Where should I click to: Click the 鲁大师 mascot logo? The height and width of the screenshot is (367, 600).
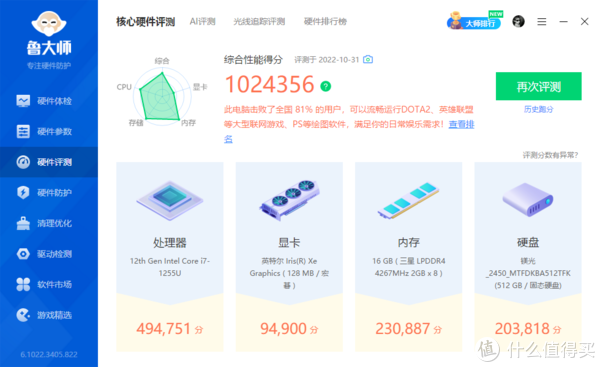[x=49, y=24]
